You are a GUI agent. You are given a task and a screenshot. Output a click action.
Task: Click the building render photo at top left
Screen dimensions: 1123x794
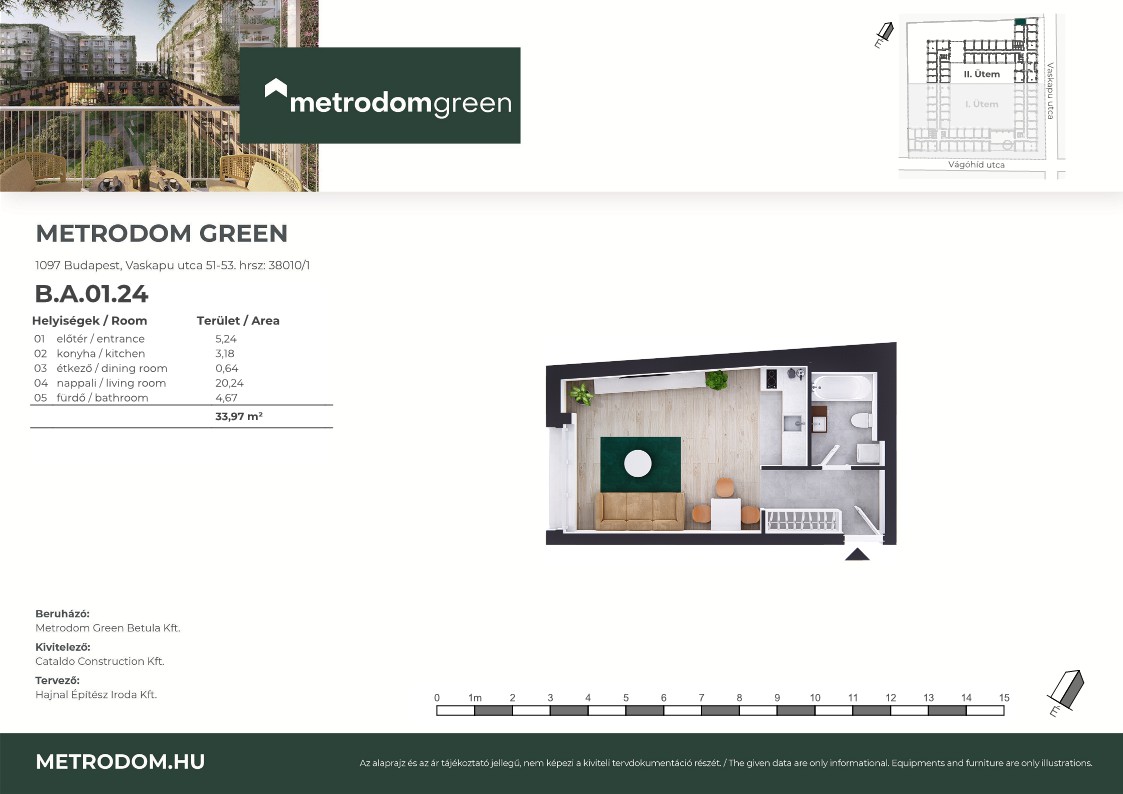point(120,95)
